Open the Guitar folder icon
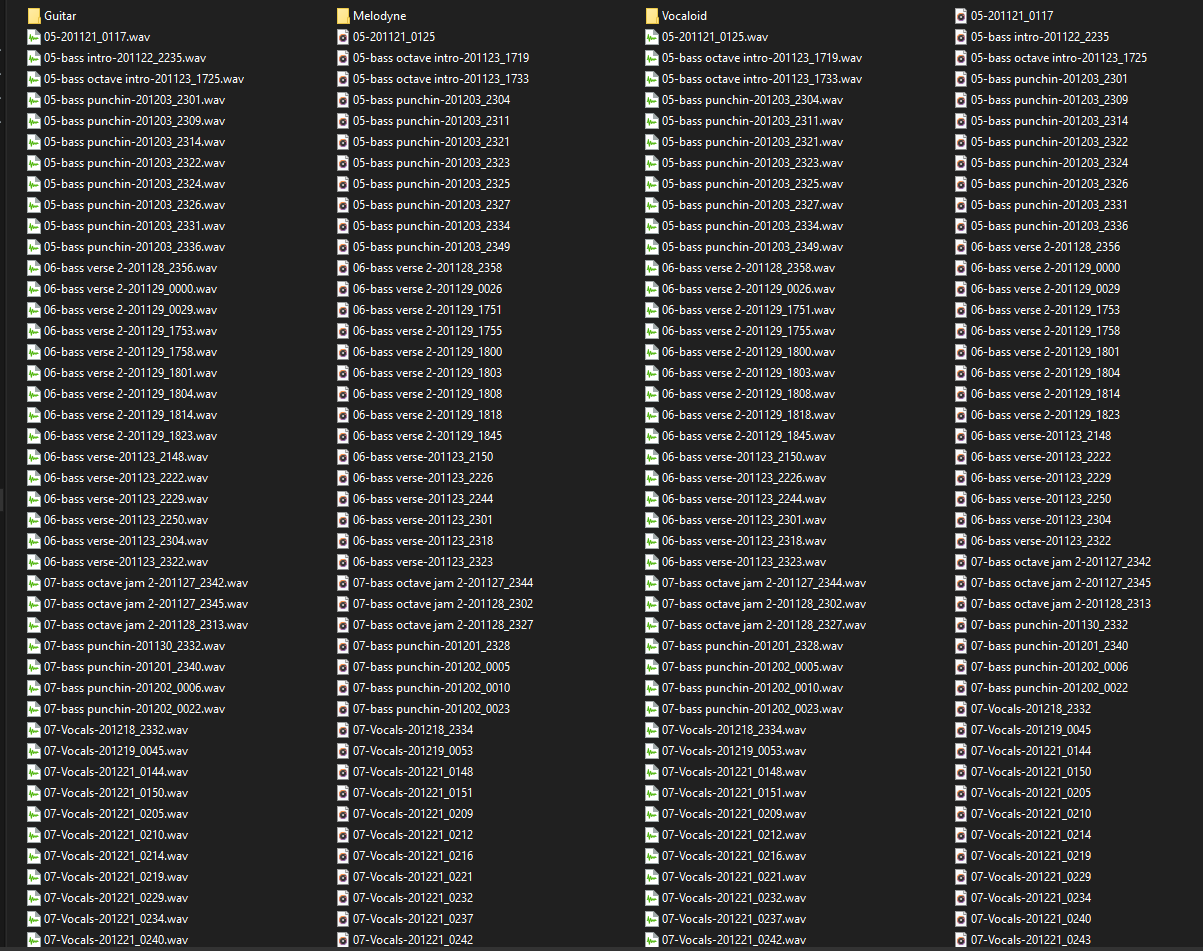Image resolution: width=1203 pixels, height=951 pixels. 34,16
